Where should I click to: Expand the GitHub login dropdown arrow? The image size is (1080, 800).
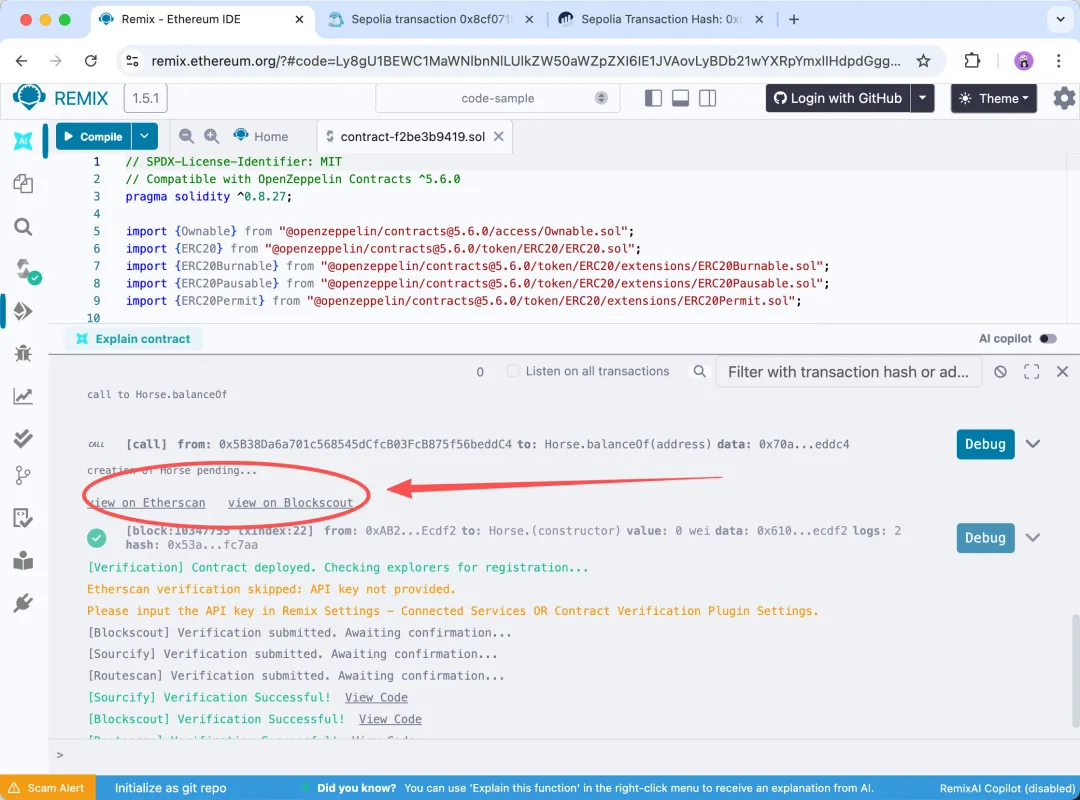922,99
